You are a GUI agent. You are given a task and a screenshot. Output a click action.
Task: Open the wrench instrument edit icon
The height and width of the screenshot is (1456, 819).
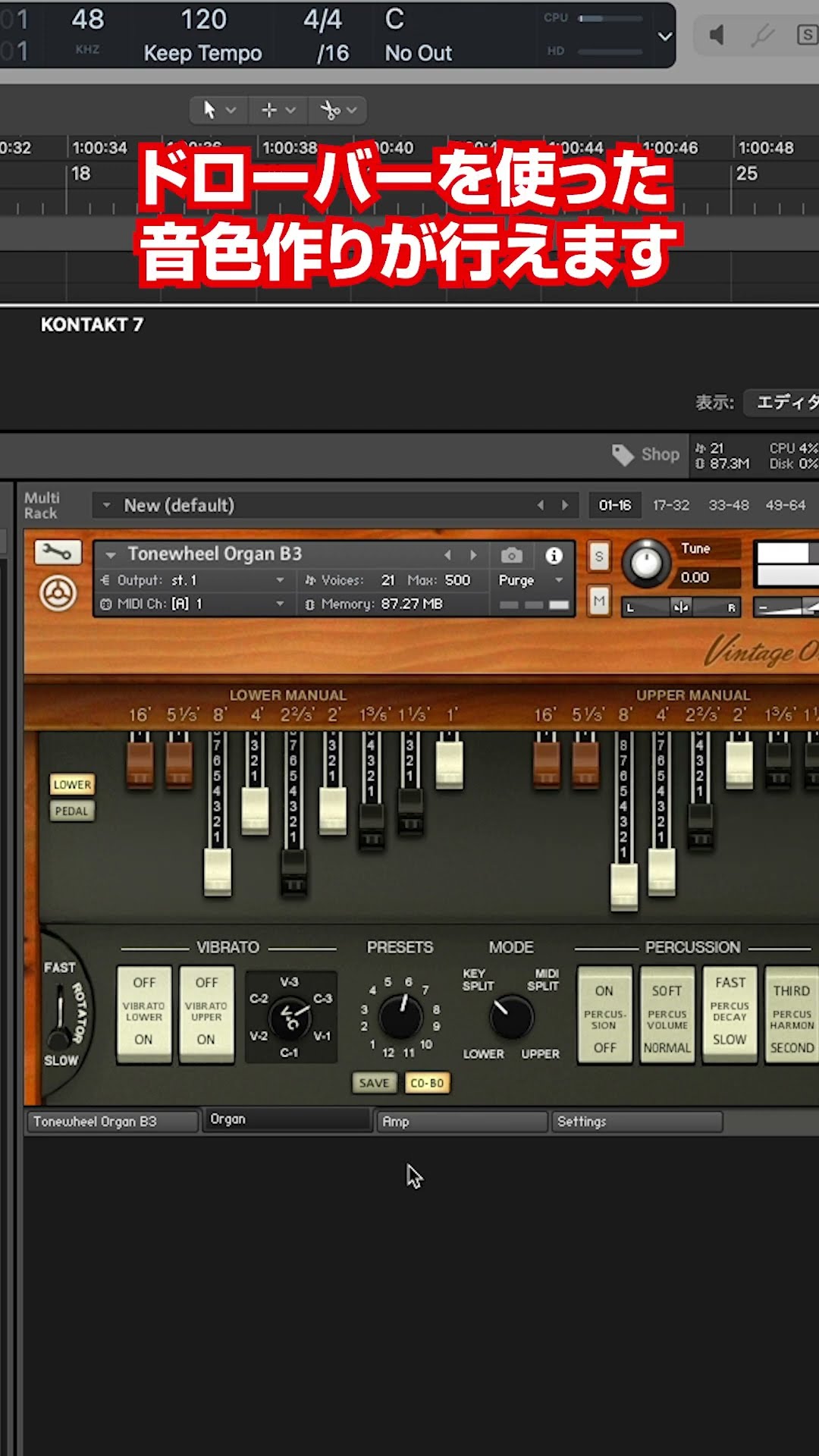(58, 553)
